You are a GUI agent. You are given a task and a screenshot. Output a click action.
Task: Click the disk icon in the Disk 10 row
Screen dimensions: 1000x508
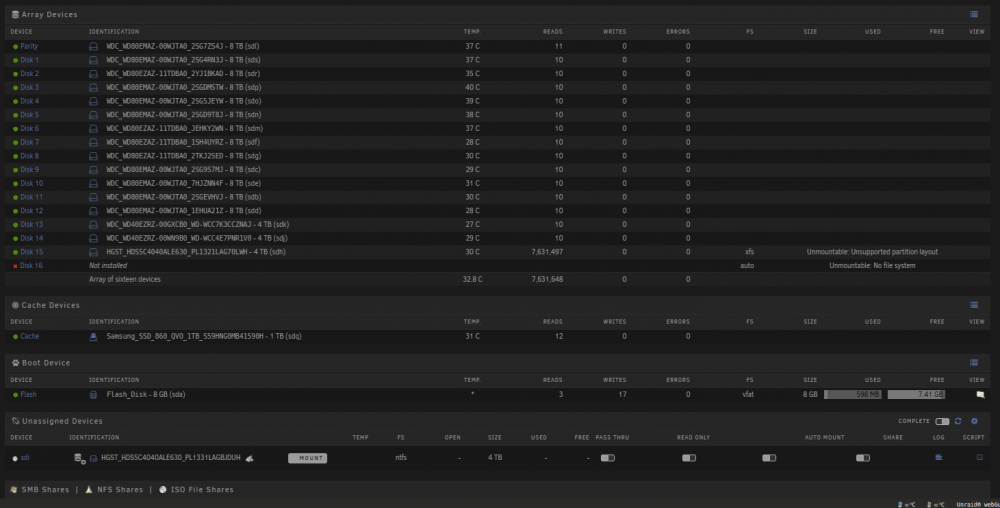tap(93, 184)
